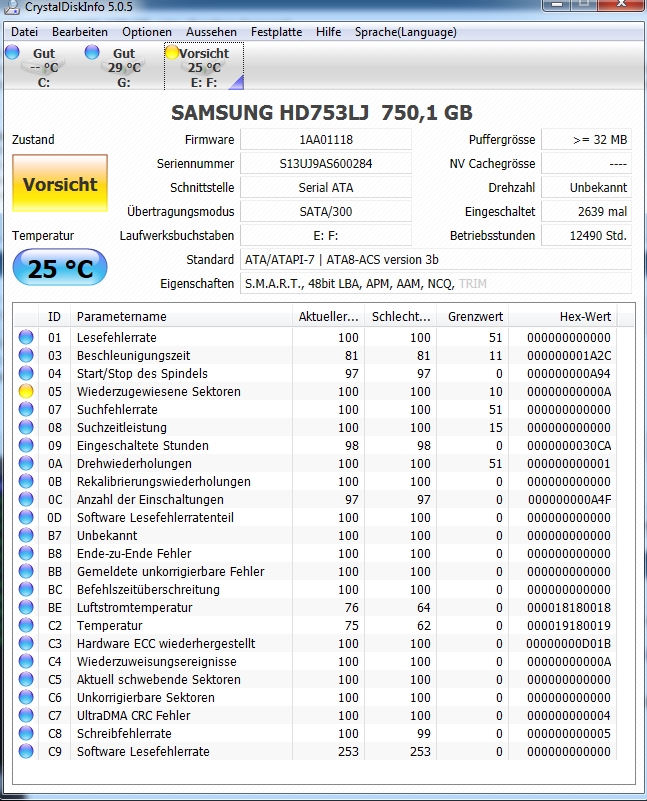Click the yellow Vorsicht health status button
The width and height of the screenshot is (647, 801).
pos(60,183)
